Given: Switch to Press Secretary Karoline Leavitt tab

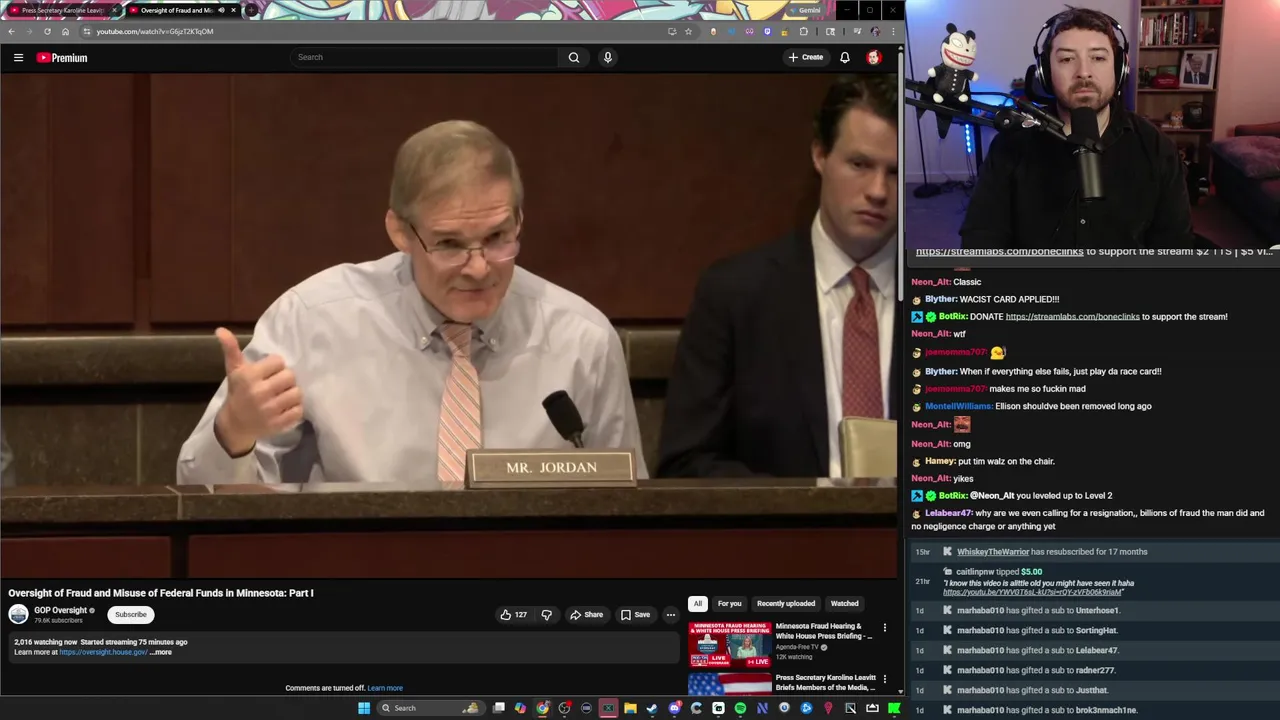Looking at the screenshot, I should (x=62, y=10).
